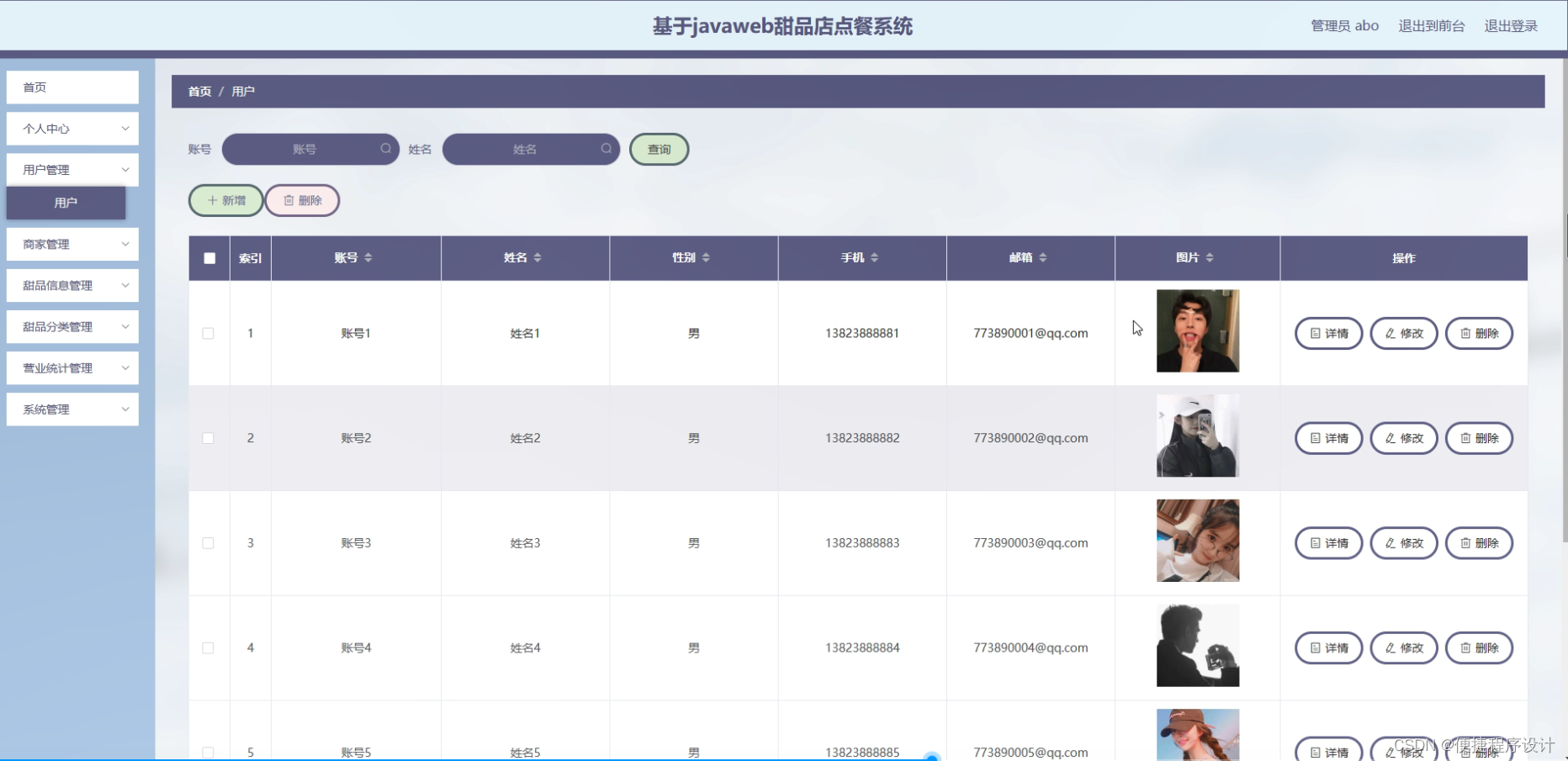Click 退出登录 link in header
1568x761 pixels.
pos(1511,26)
